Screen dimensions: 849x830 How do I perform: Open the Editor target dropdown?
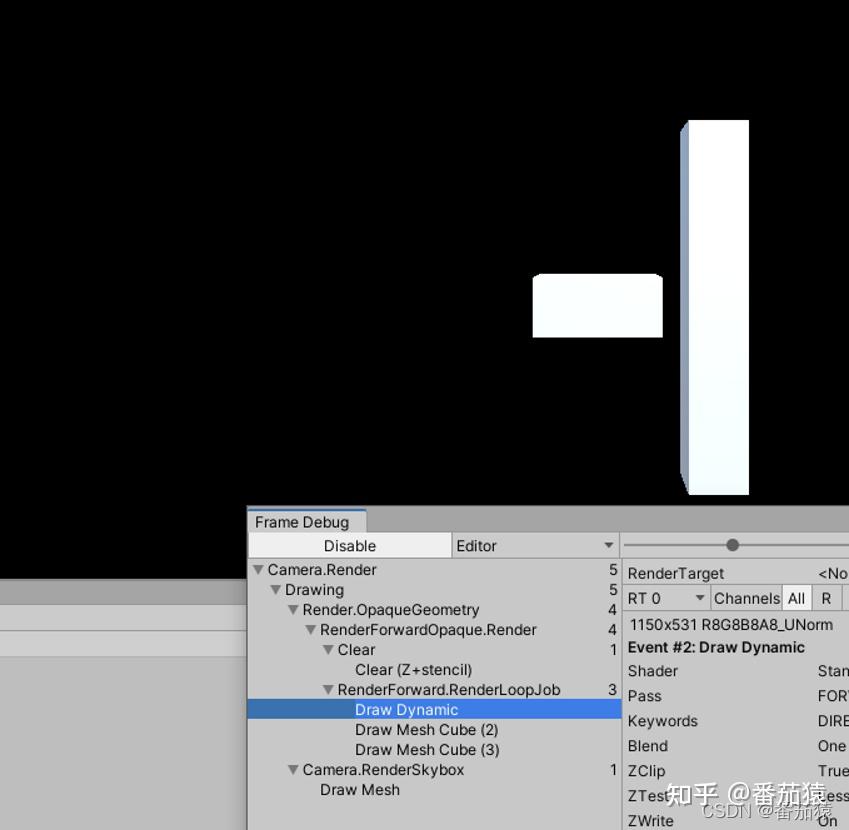pyautogui.click(x=535, y=545)
